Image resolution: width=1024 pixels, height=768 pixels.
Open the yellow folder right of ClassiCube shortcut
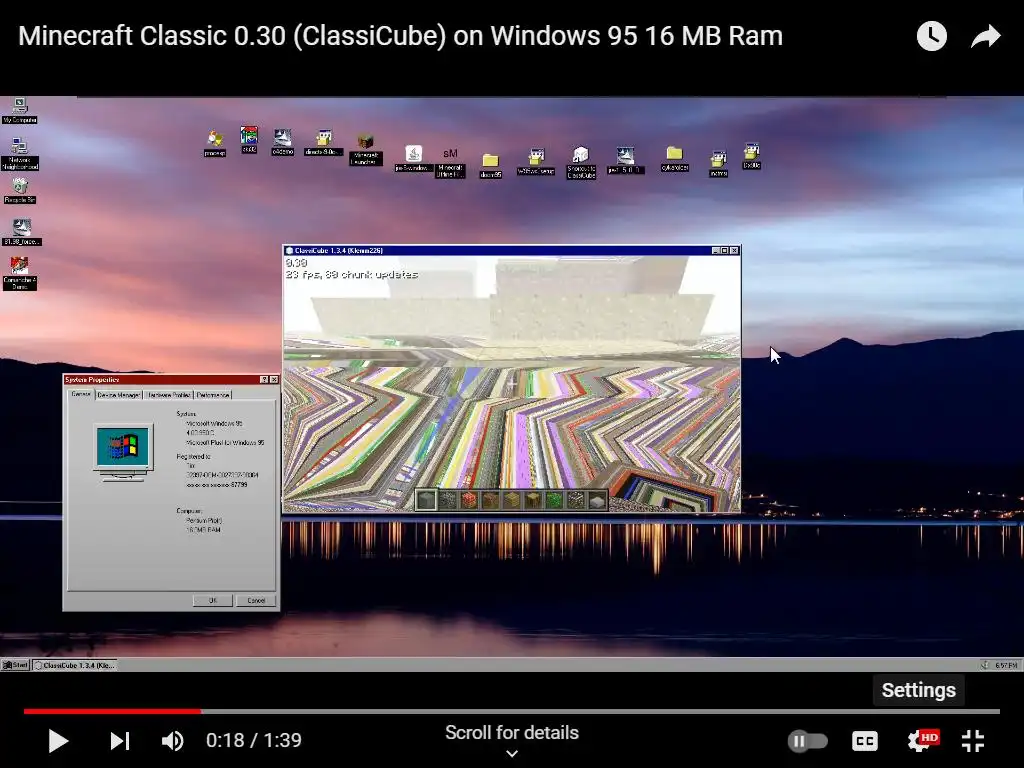pos(675,159)
